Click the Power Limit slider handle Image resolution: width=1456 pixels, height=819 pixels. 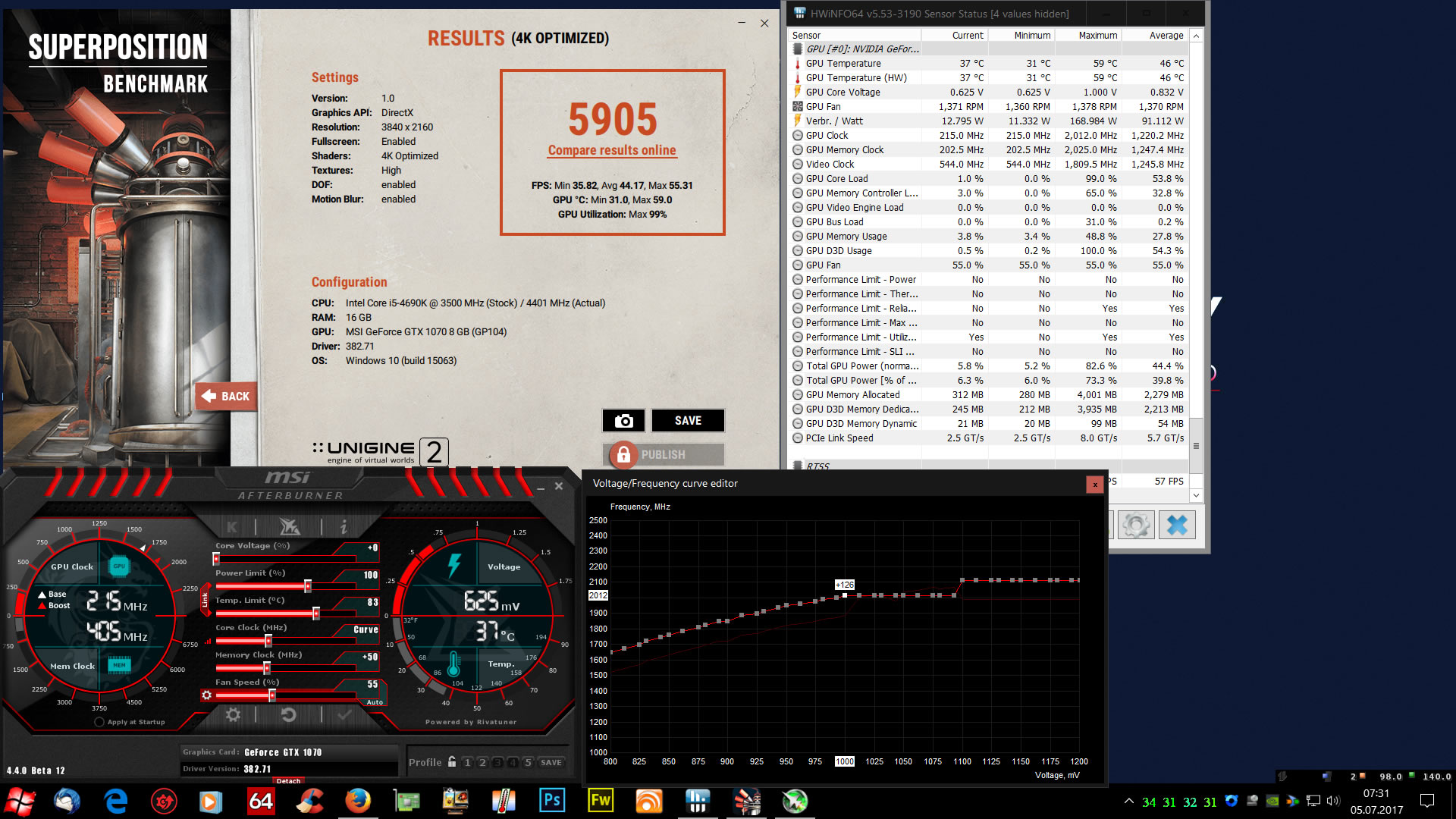pos(308,586)
